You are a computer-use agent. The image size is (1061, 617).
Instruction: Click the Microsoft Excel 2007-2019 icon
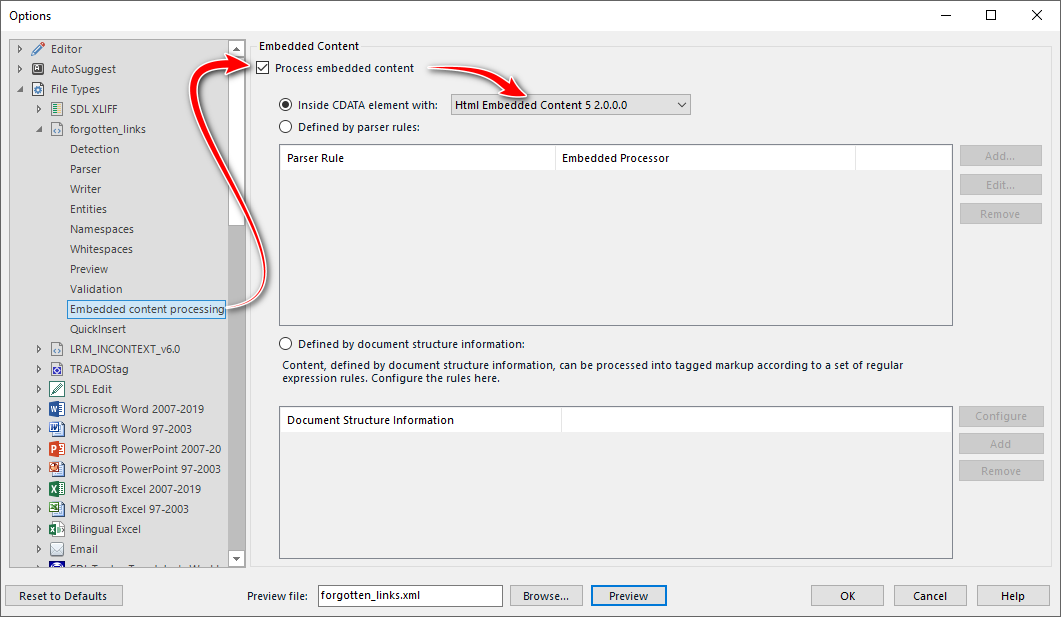57,489
